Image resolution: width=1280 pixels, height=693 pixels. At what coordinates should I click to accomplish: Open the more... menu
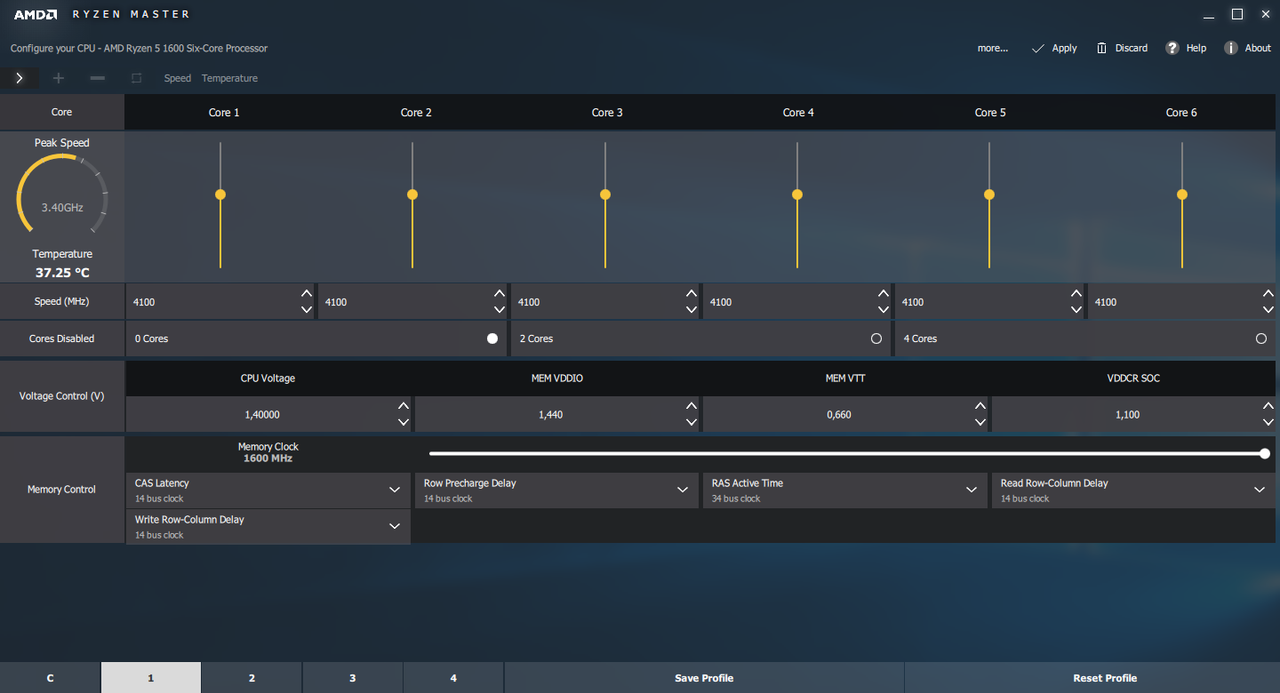click(993, 48)
